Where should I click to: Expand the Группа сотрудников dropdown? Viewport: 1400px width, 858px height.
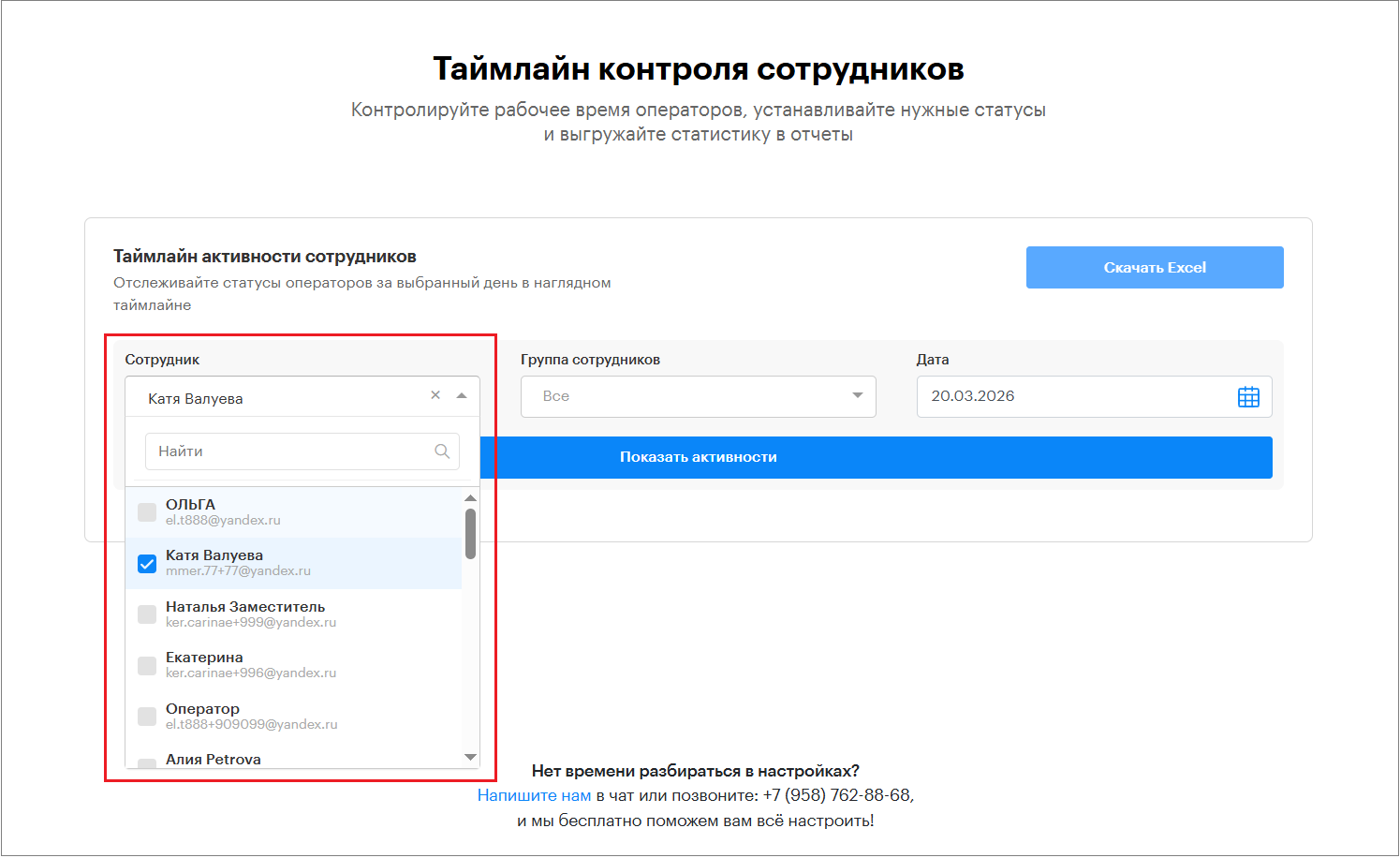point(857,396)
